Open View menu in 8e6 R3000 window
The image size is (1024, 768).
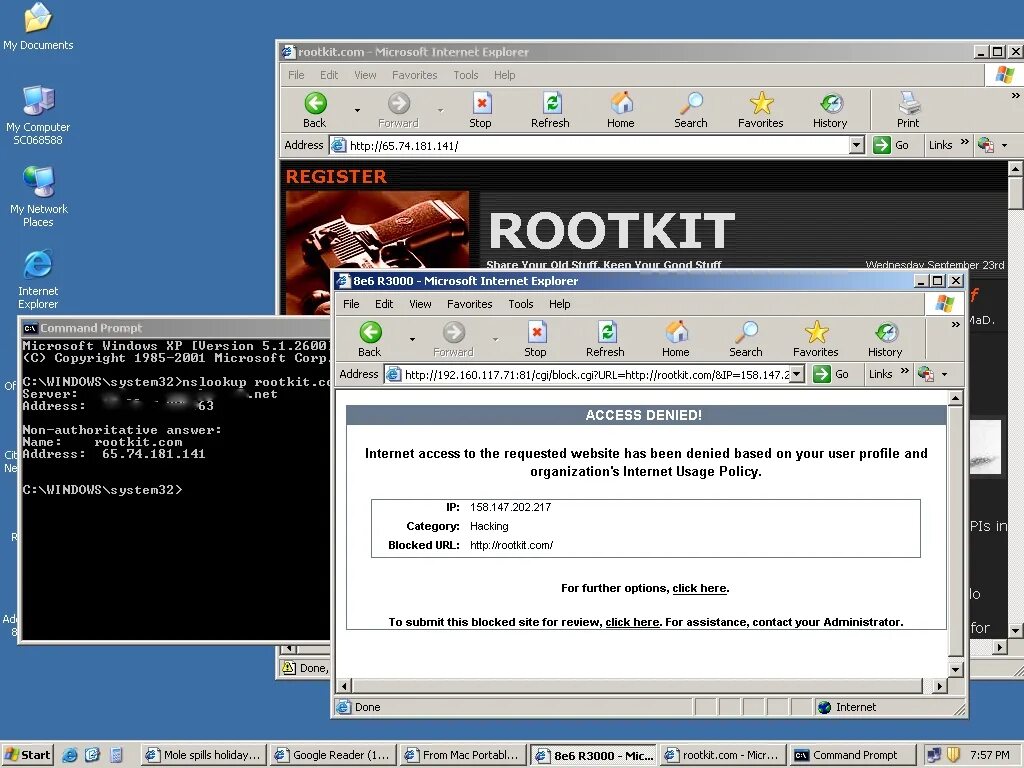[420, 304]
